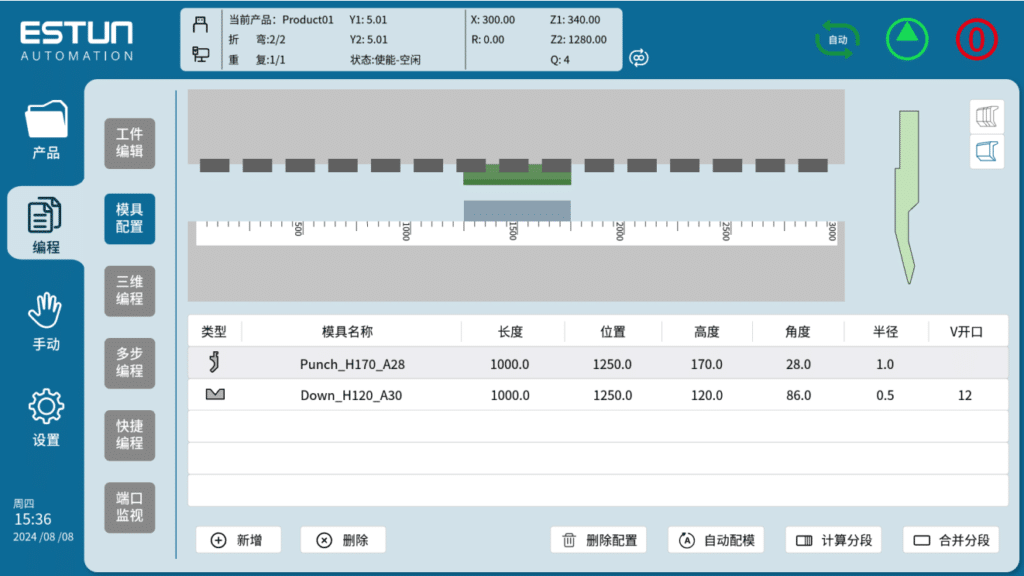Select the 编程 programming section
1024x576 pixels.
point(45,225)
